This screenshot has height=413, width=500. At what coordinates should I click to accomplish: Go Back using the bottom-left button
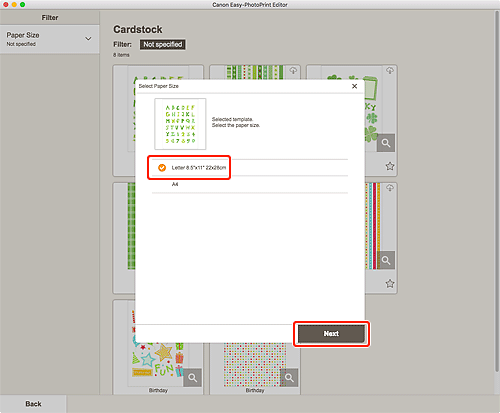(33, 404)
